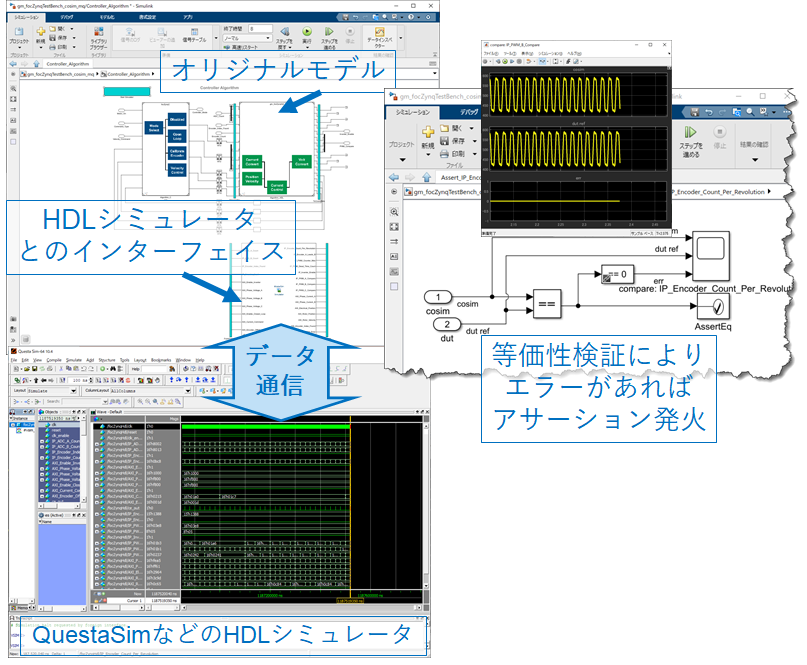
Task: Go up to parent in Assert model window
Action: click(x=427, y=177)
